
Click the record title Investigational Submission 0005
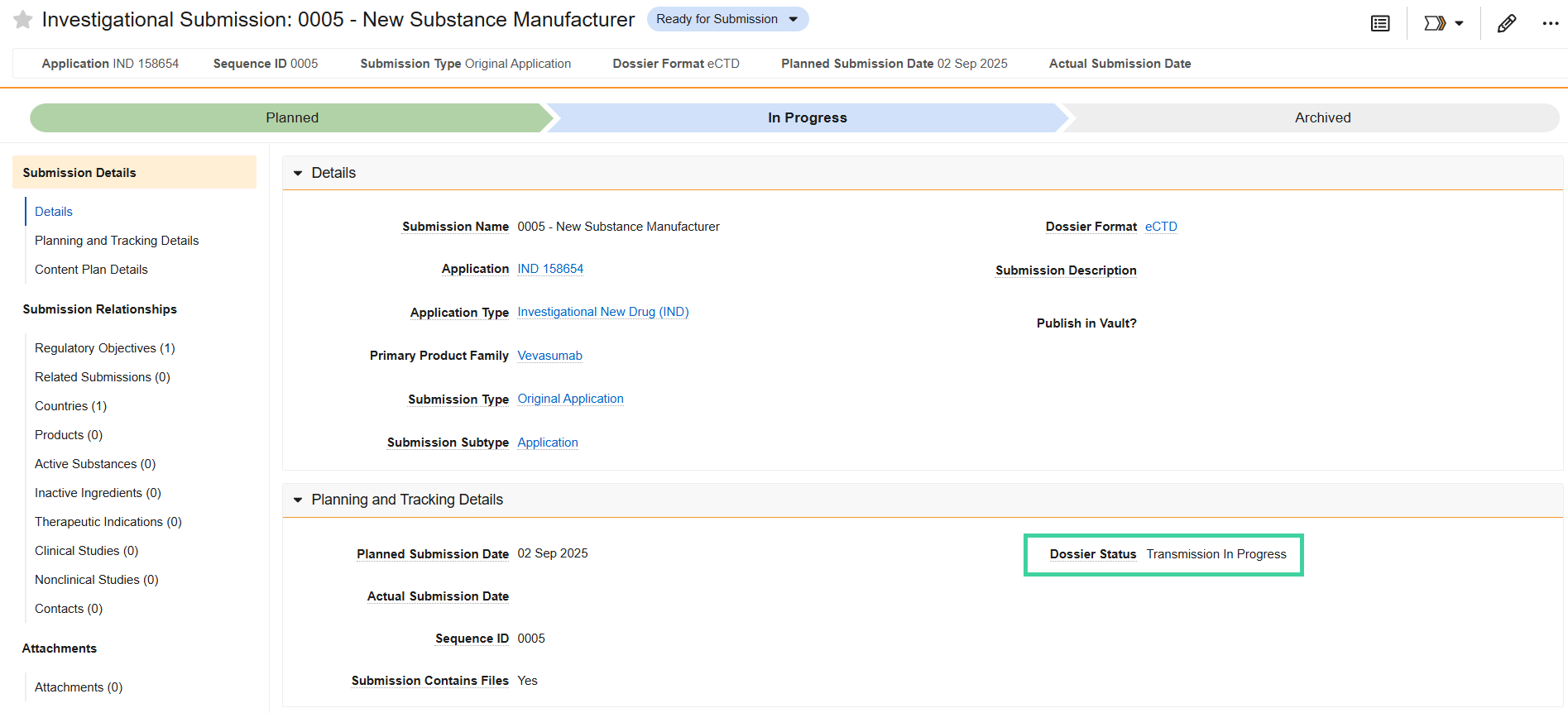(x=338, y=19)
